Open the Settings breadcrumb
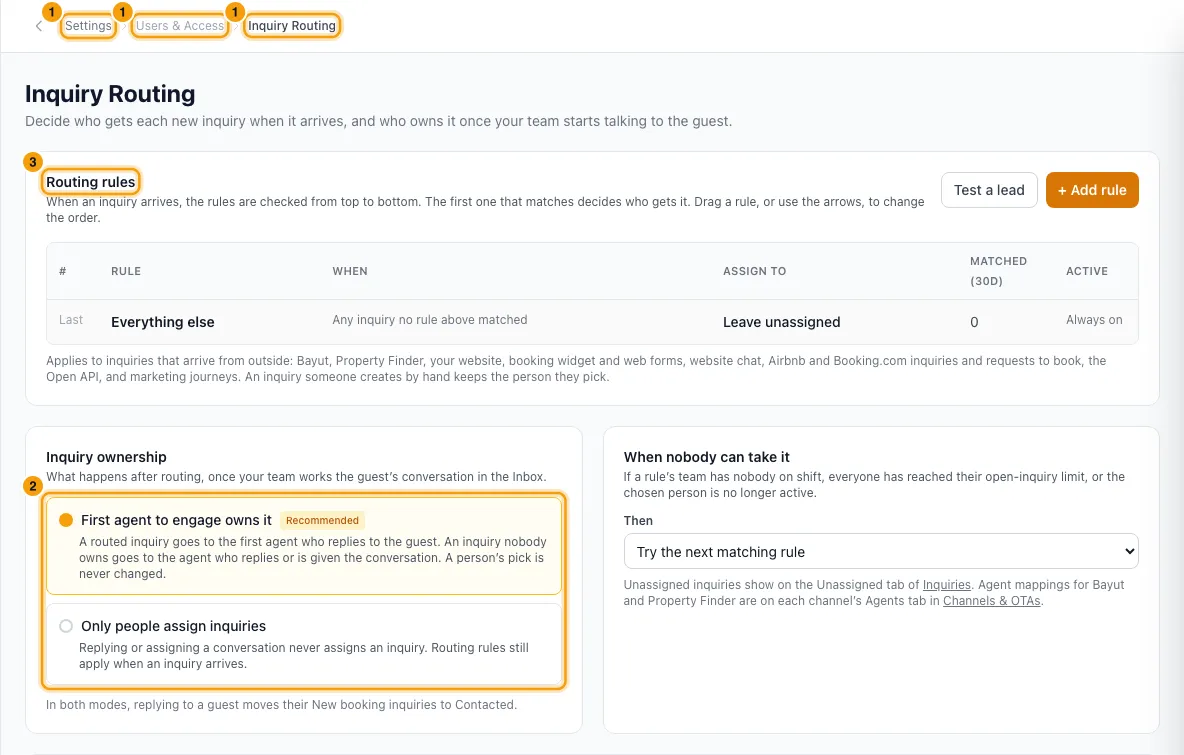Screen dimensions: 1184x755 [88, 26]
